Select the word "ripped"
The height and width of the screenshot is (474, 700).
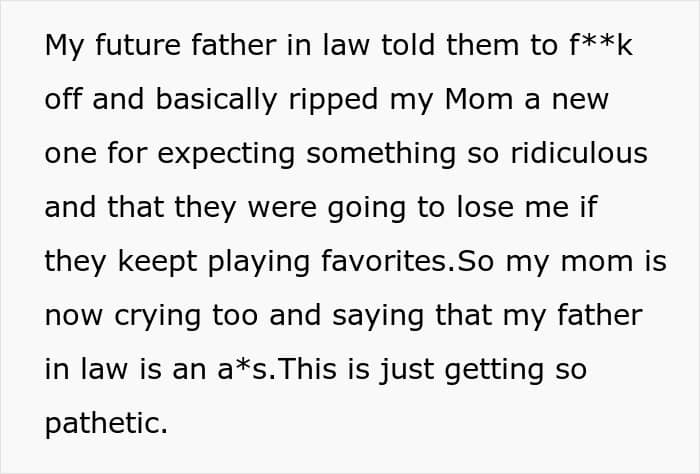pyautogui.click(x=333, y=100)
